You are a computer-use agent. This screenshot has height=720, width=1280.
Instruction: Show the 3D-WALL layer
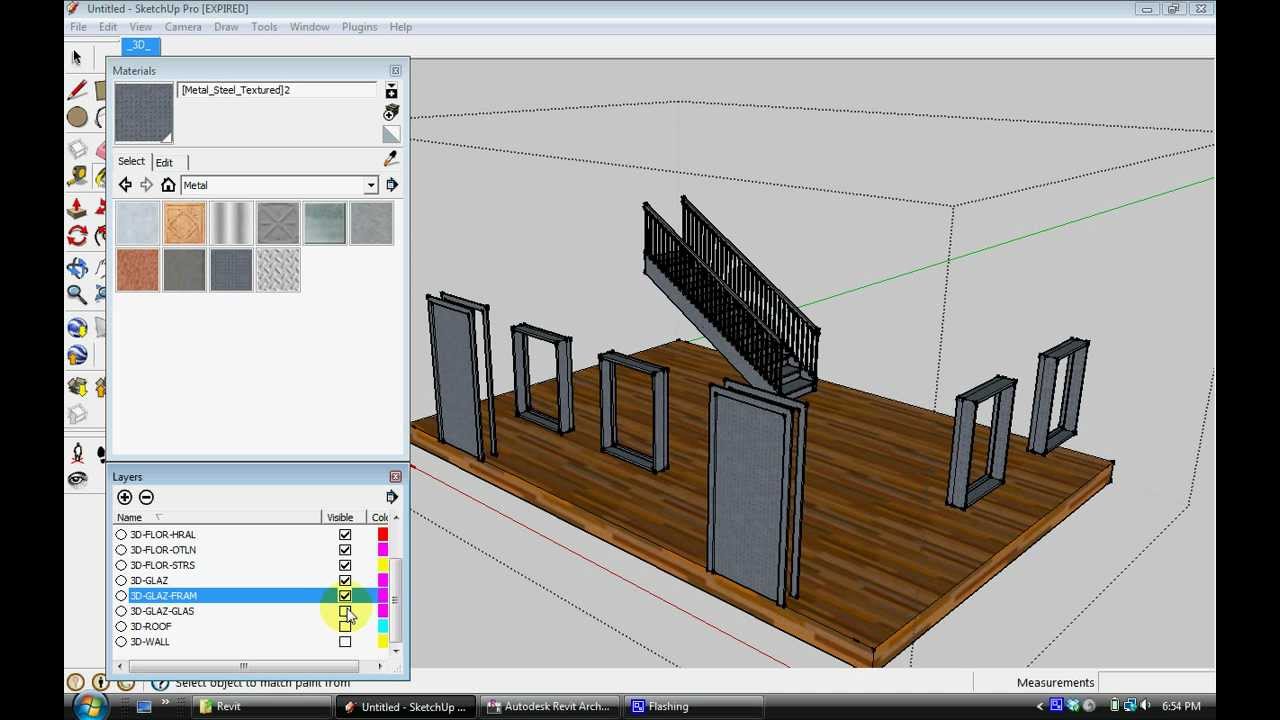point(345,642)
